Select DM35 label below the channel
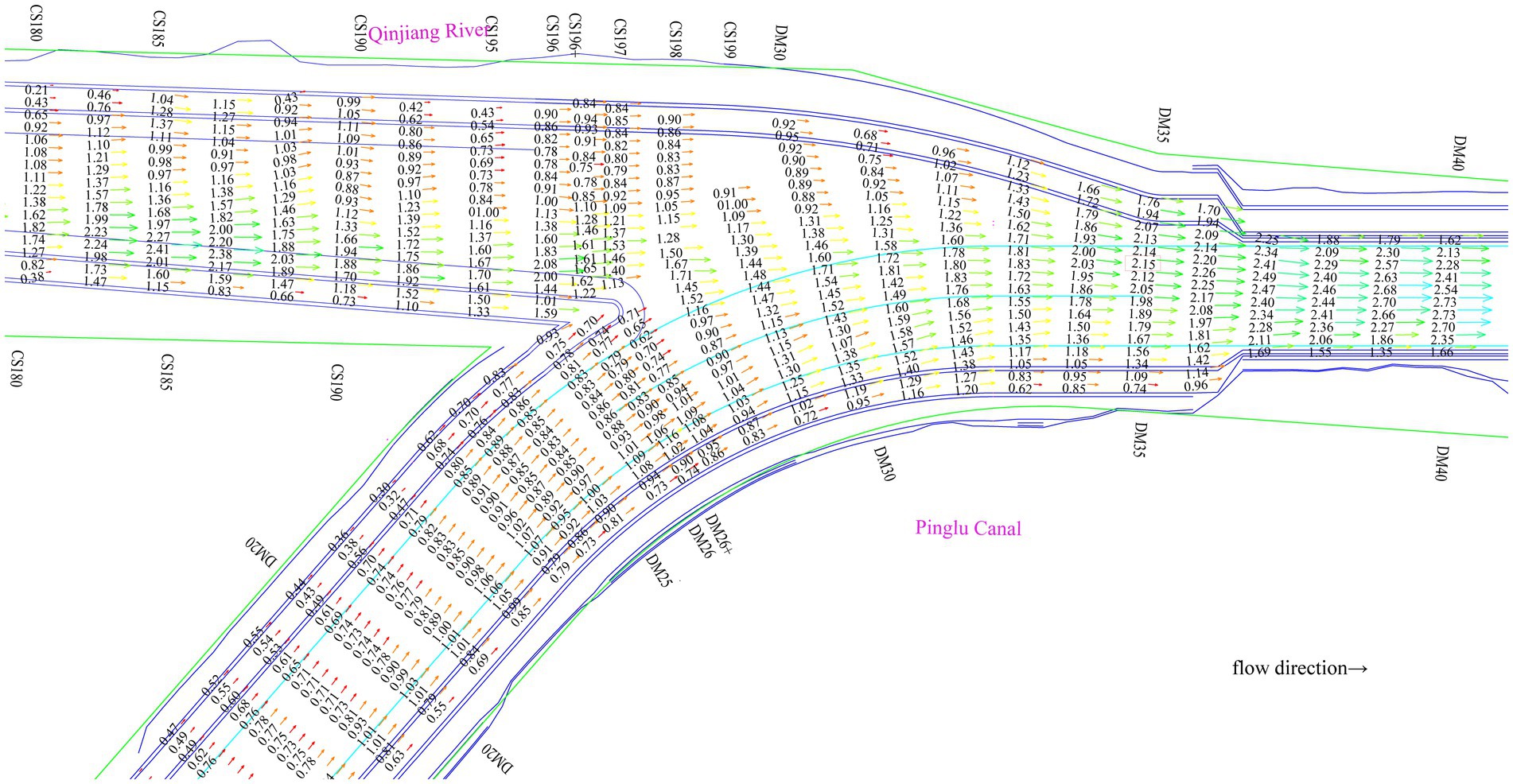The height and width of the screenshot is (784, 1513). pos(1140,440)
